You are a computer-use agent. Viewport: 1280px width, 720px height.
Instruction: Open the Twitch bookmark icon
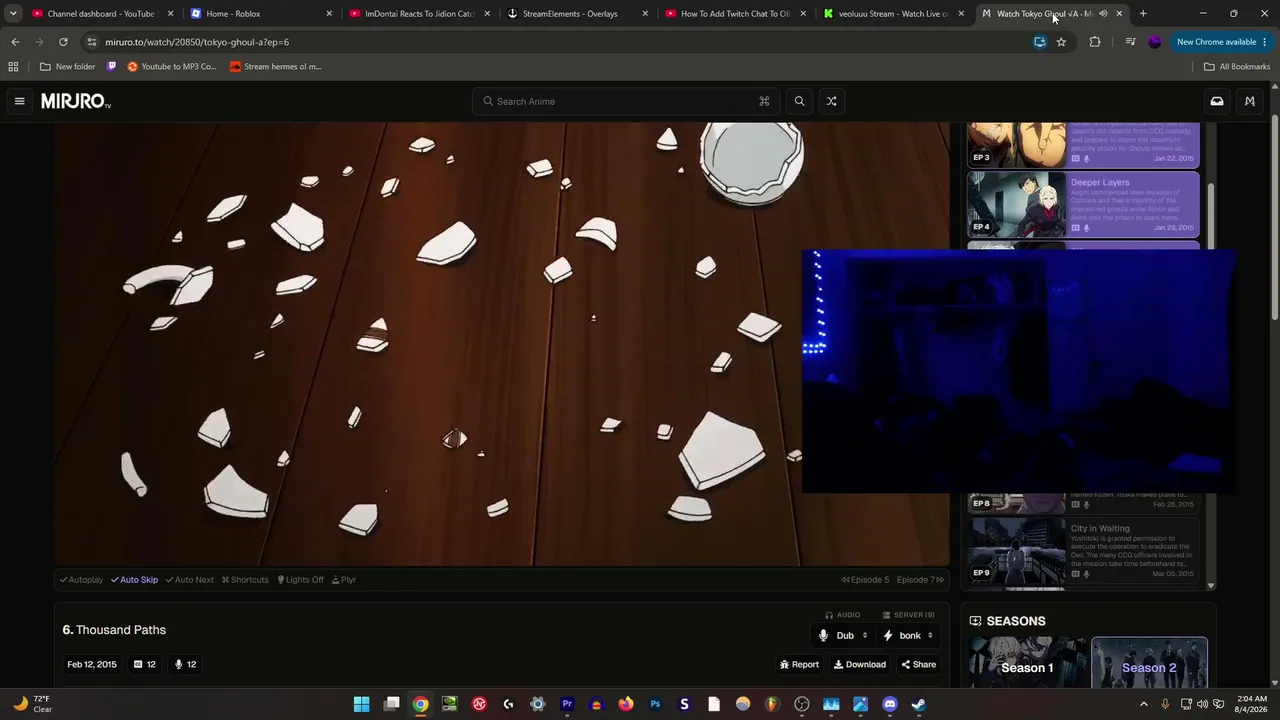tap(112, 67)
